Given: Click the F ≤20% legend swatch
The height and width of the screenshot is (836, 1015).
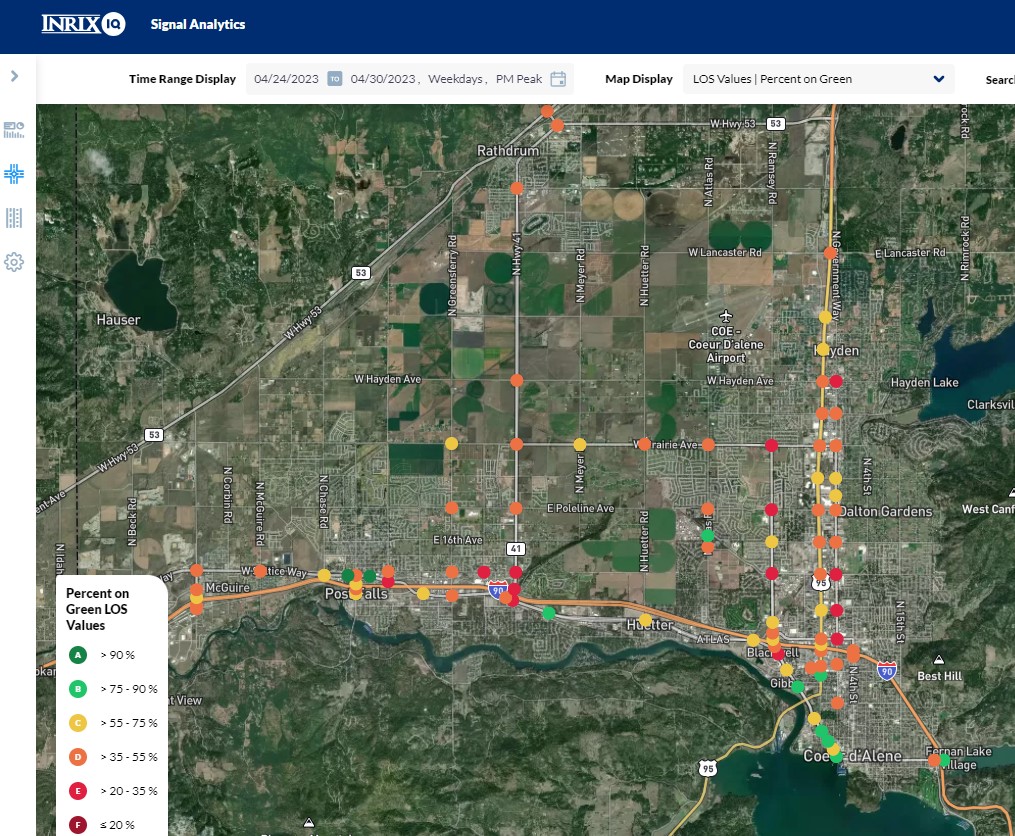Looking at the screenshot, I should [78, 825].
